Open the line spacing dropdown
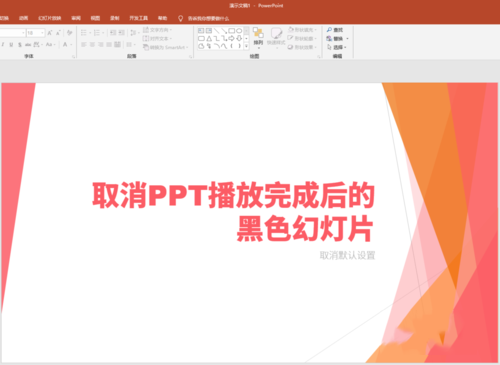The height and width of the screenshot is (365, 500). 134,33
